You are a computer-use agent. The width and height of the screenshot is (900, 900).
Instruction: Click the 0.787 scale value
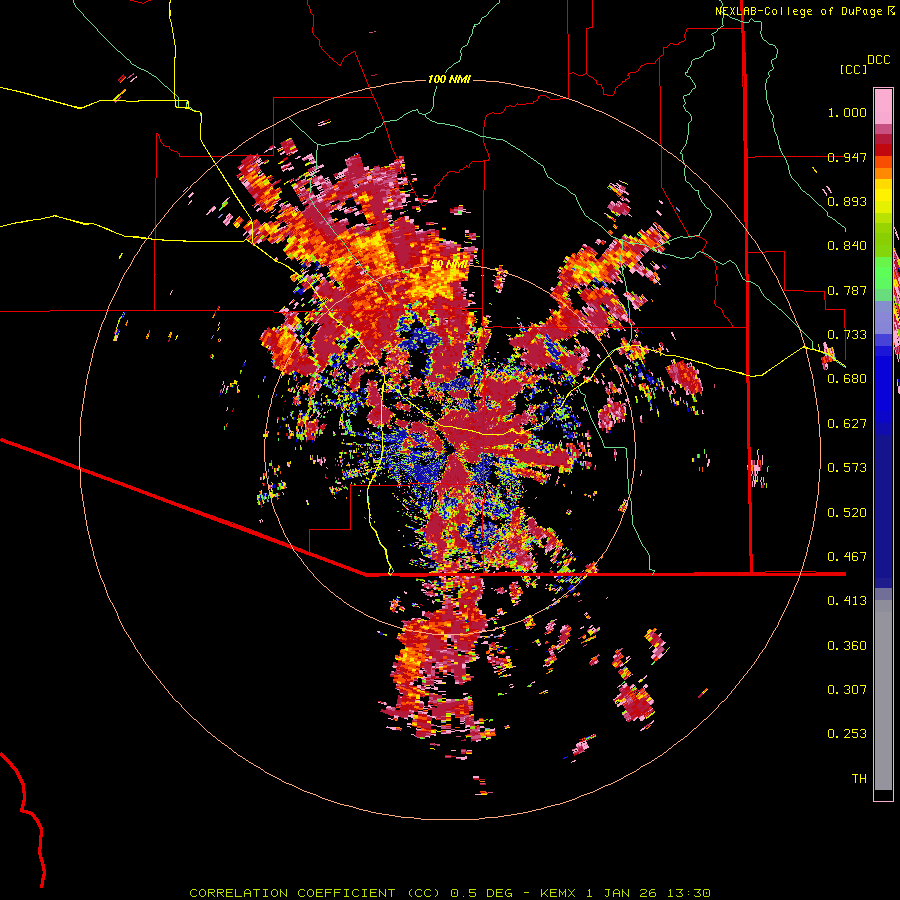(x=847, y=290)
